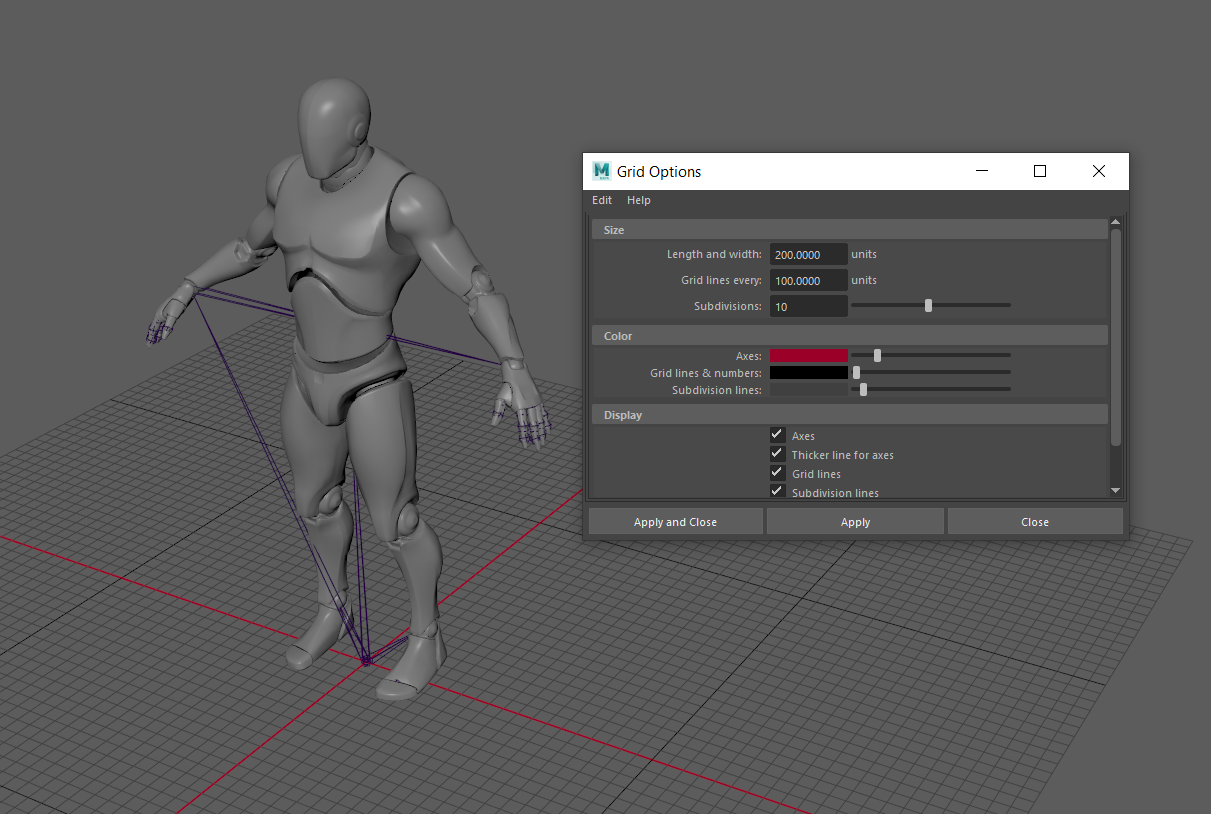Click the Apply and Close button
Screen dimensions: 1211x814
[x=675, y=522]
